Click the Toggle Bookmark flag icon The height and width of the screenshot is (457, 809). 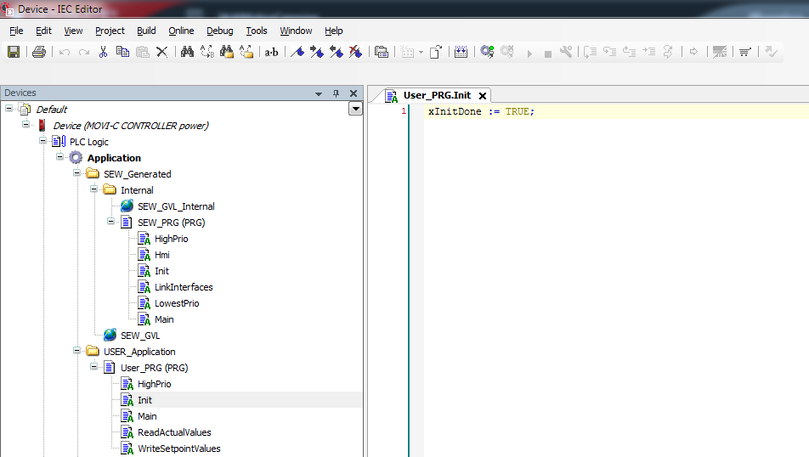297,52
